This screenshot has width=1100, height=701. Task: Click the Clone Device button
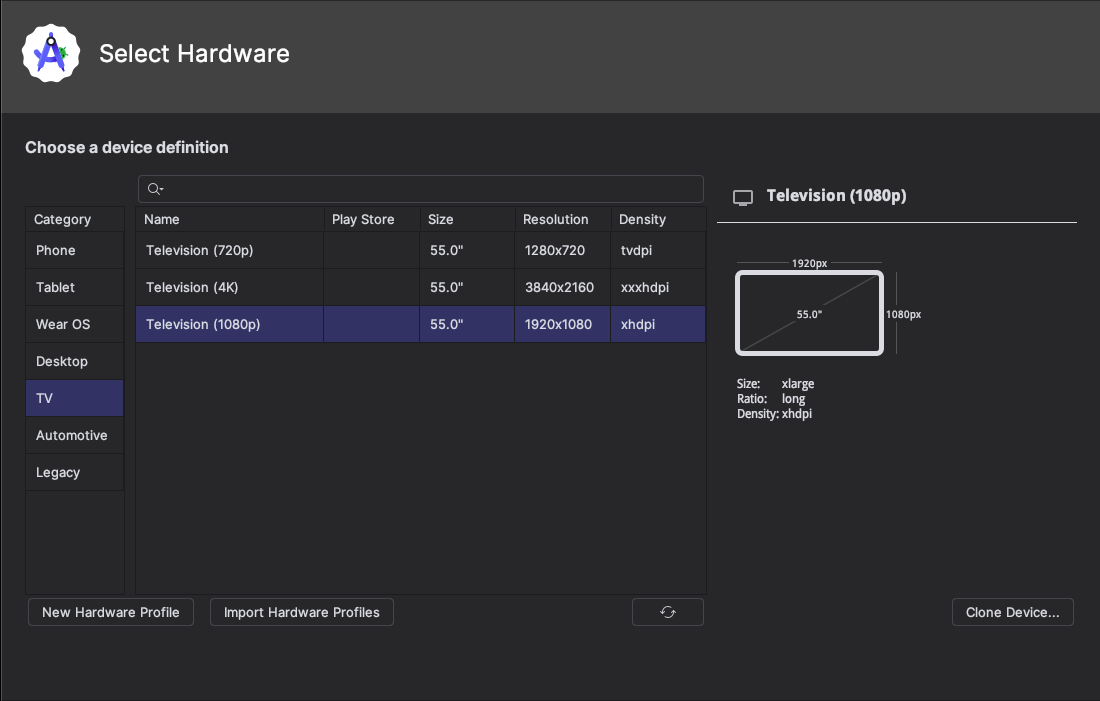pyautogui.click(x=1012, y=612)
